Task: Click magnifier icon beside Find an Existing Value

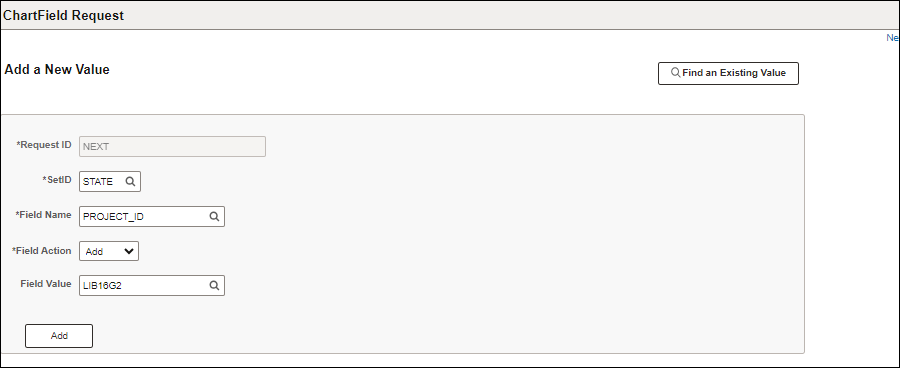Action: pyautogui.click(x=676, y=73)
